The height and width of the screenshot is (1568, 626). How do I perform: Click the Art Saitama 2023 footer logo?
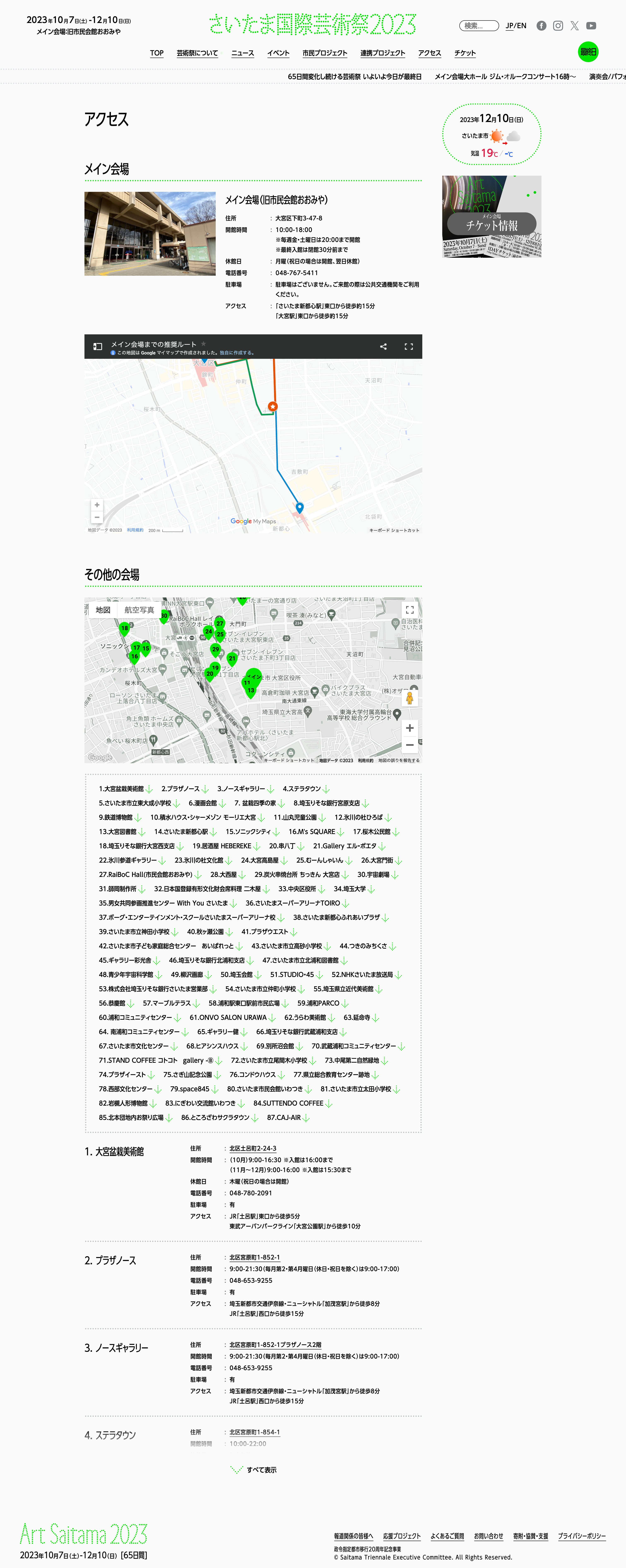point(83,1534)
